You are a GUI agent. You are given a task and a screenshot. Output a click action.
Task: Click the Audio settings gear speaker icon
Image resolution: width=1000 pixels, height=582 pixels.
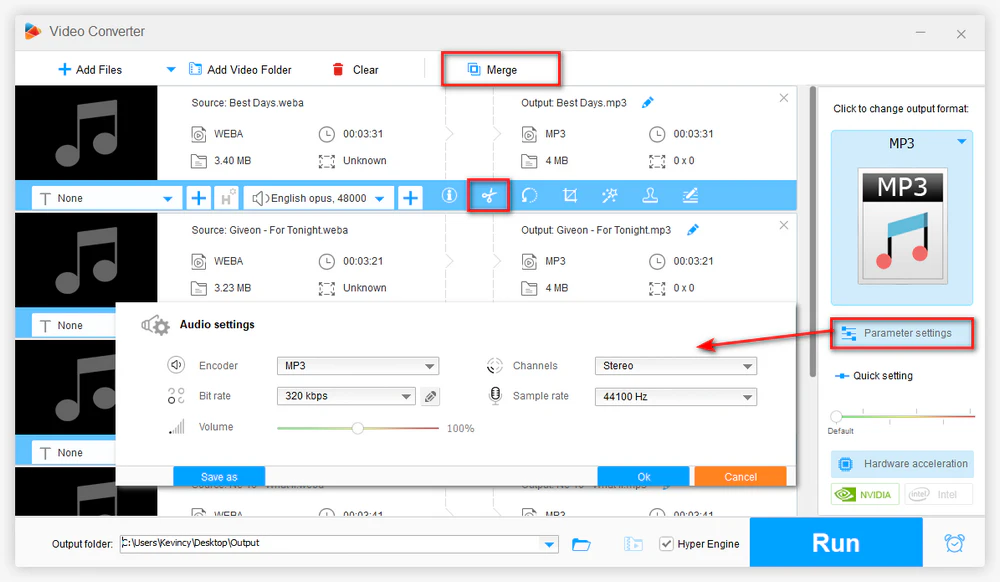(155, 326)
